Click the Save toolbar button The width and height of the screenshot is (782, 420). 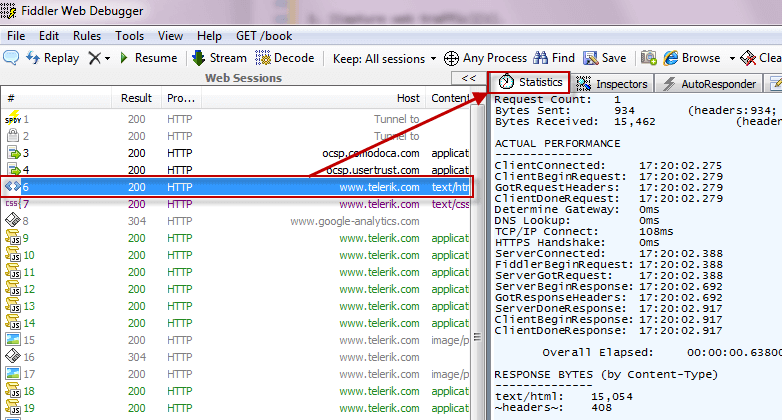tap(605, 58)
